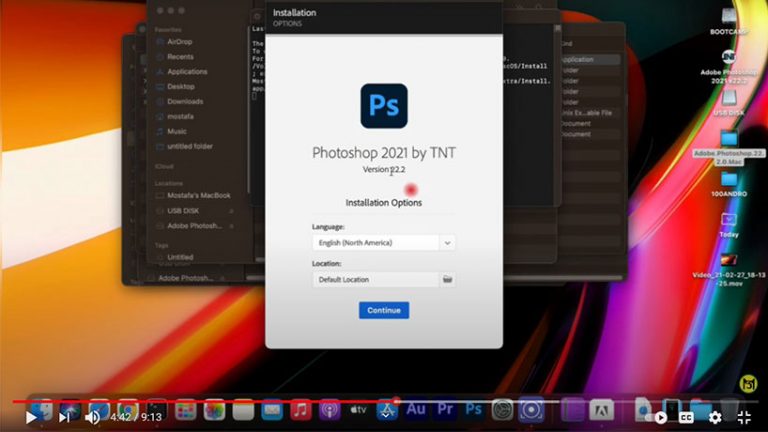The width and height of the screenshot is (768, 432).
Task: Select the Application row in Finder Kind column
Action: coord(590,59)
